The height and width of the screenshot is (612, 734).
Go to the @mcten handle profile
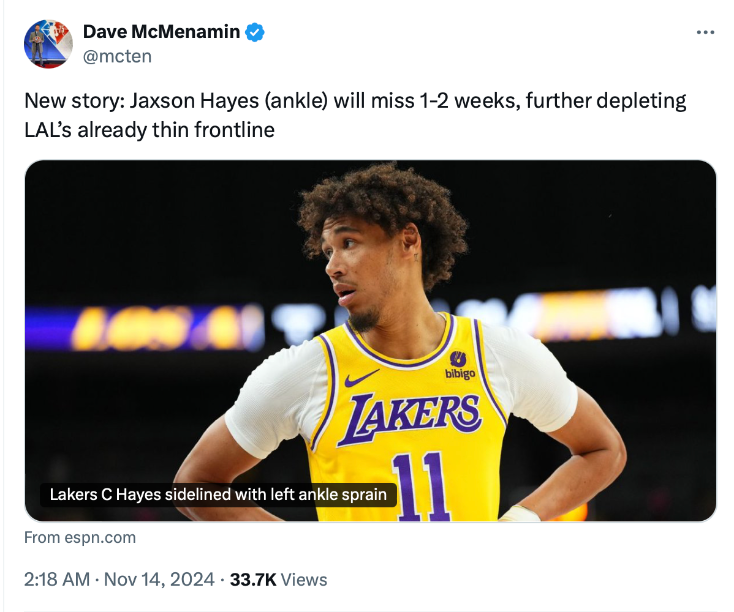[117, 56]
